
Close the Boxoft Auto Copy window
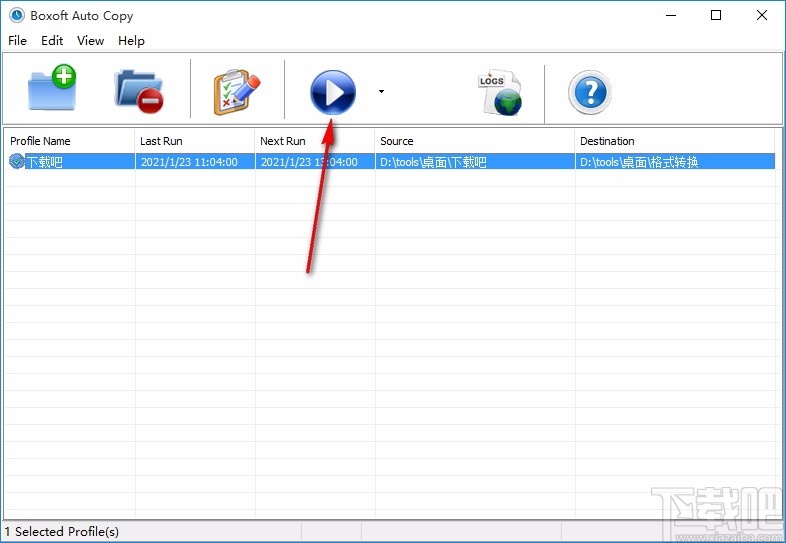click(x=761, y=16)
